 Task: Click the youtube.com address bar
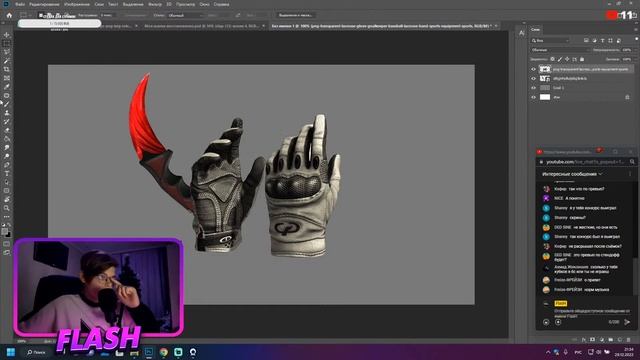tap(585, 162)
